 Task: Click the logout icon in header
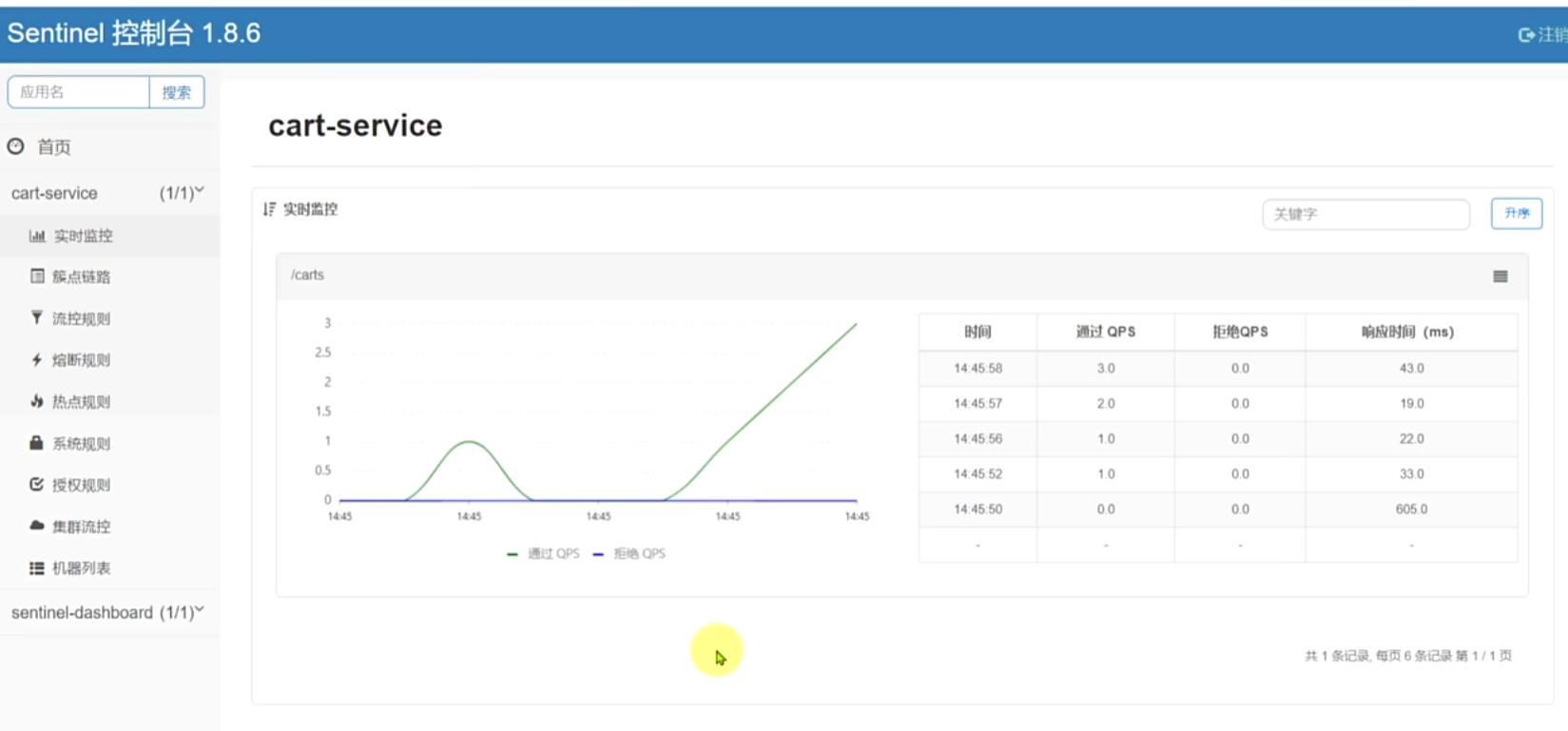click(1526, 35)
